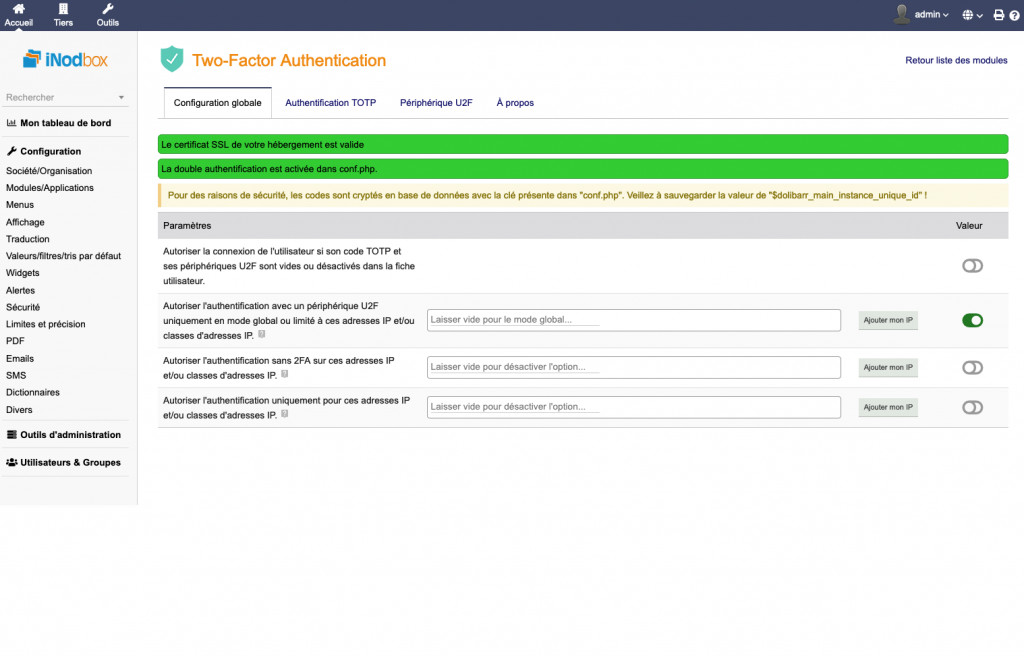Click the Paramètres column header
1024x656 pixels.
(187, 225)
